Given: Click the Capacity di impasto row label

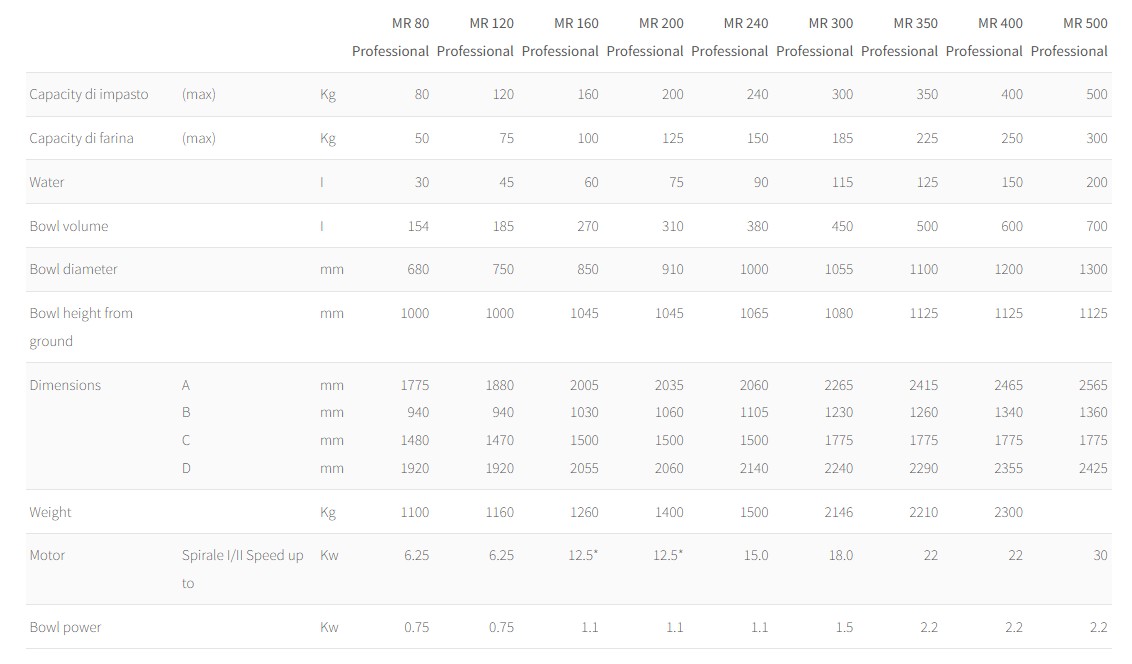Looking at the screenshot, I should (89, 95).
